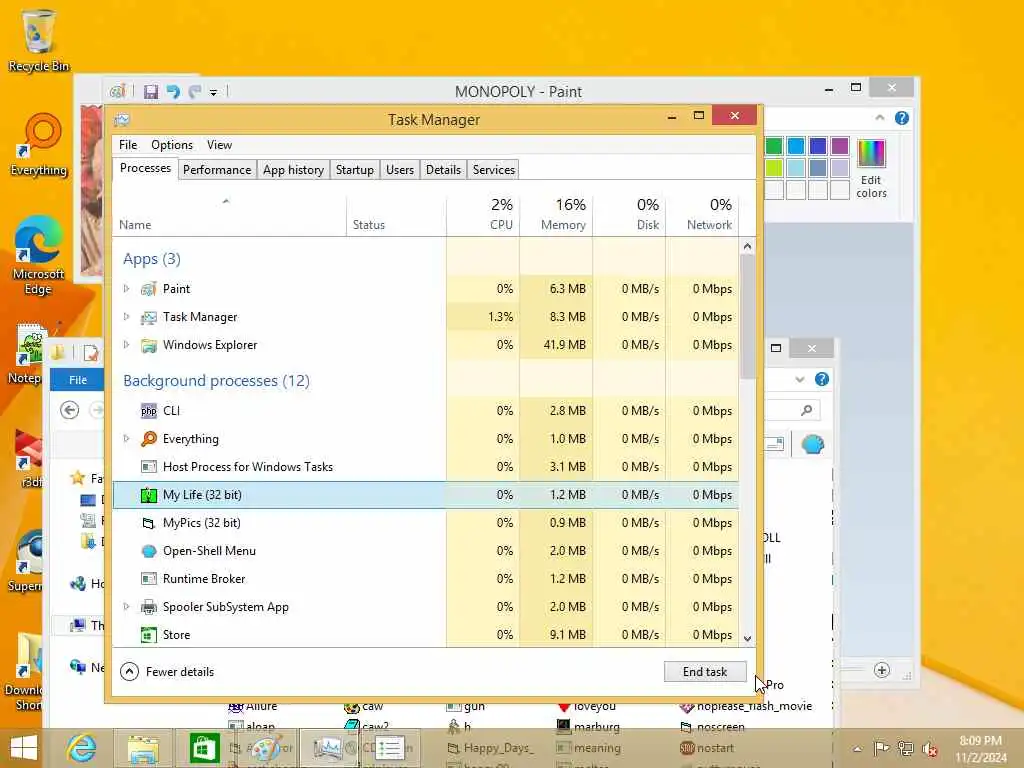Image resolution: width=1024 pixels, height=768 pixels.
Task: Expand the Everything process group
Action: tap(127, 438)
